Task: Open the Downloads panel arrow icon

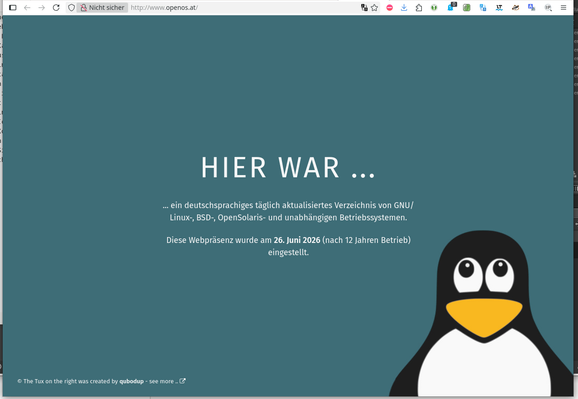Action: 404,7
